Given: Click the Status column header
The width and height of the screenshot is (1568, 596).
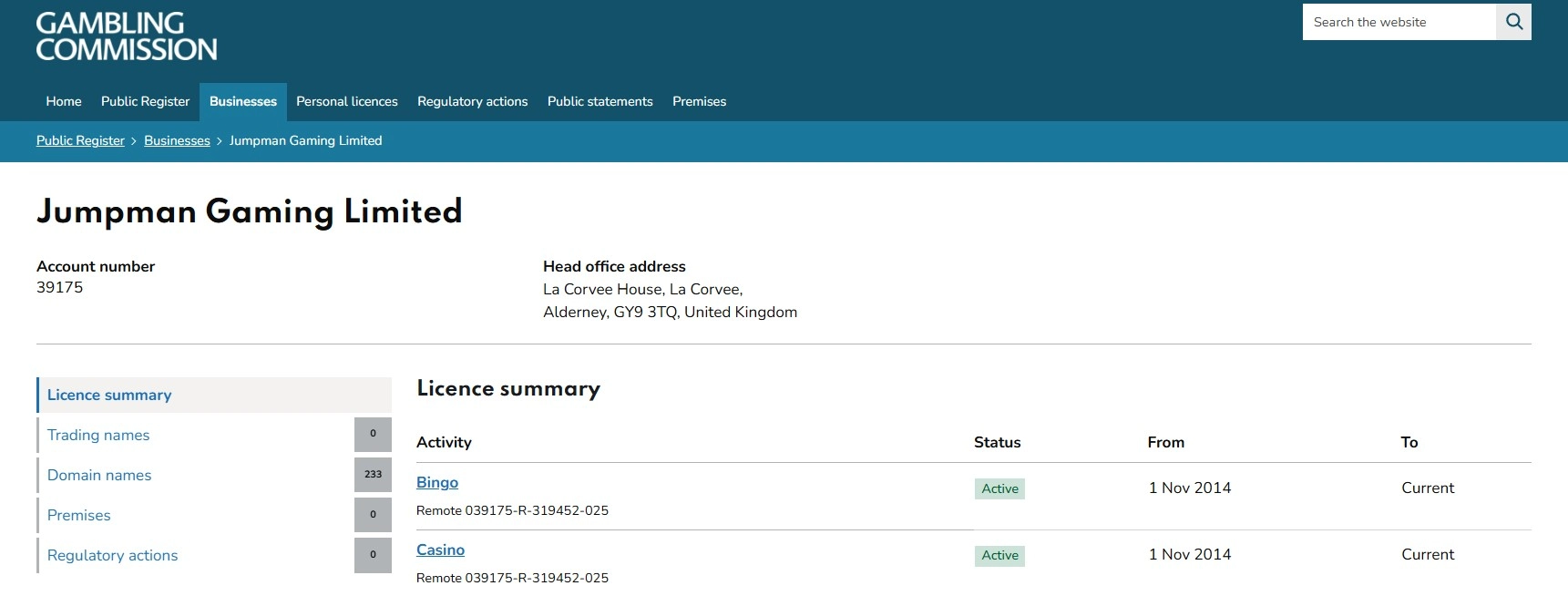Looking at the screenshot, I should coord(998,442).
